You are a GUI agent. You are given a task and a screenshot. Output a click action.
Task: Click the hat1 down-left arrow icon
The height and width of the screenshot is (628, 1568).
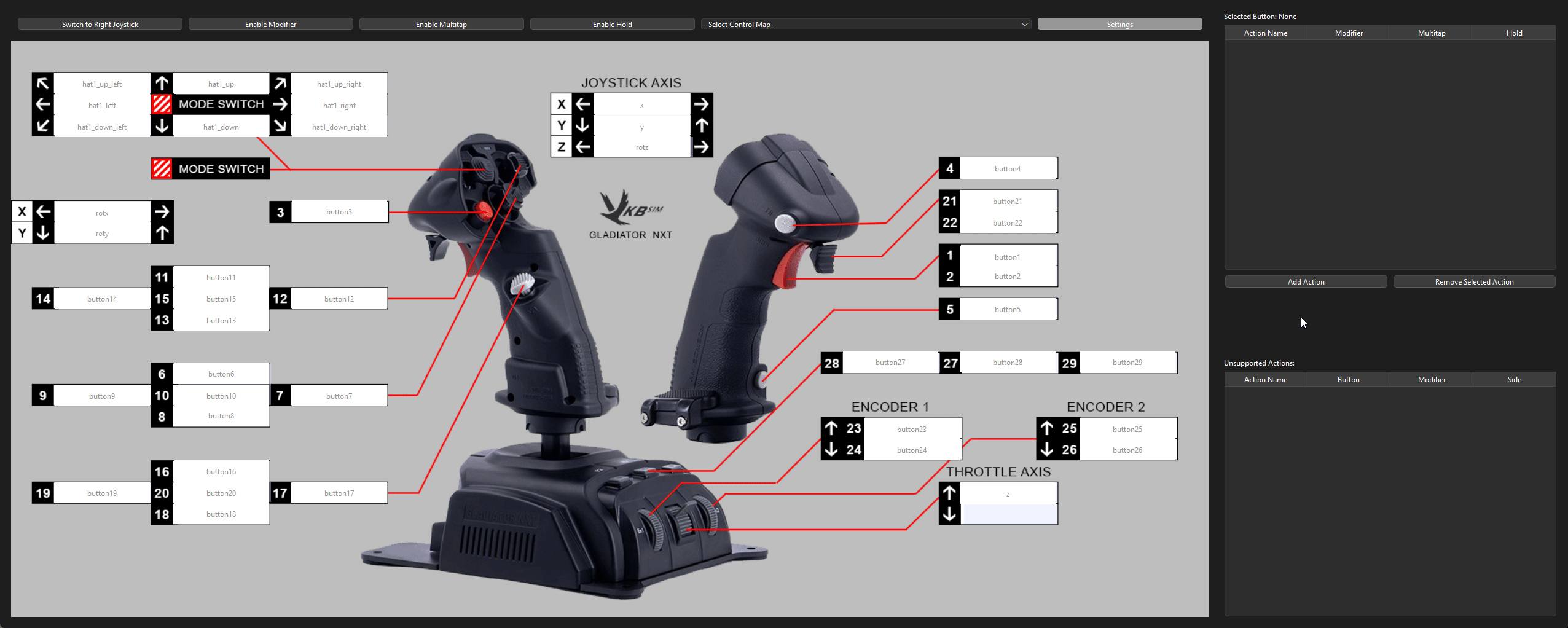pyautogui.click(x=43, y=126)
